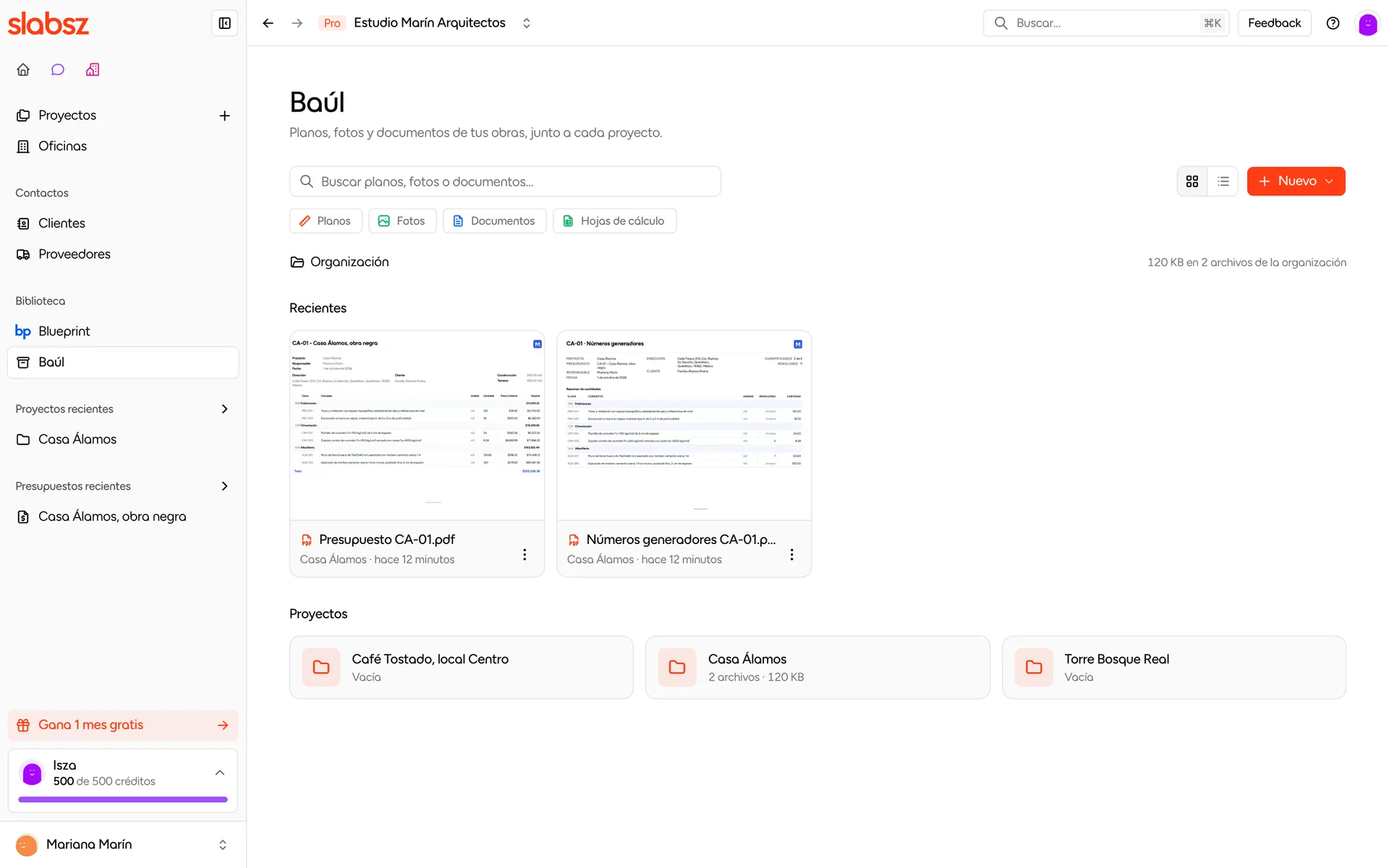Filter by Hojas de cálculo

[x=615, y=221]
